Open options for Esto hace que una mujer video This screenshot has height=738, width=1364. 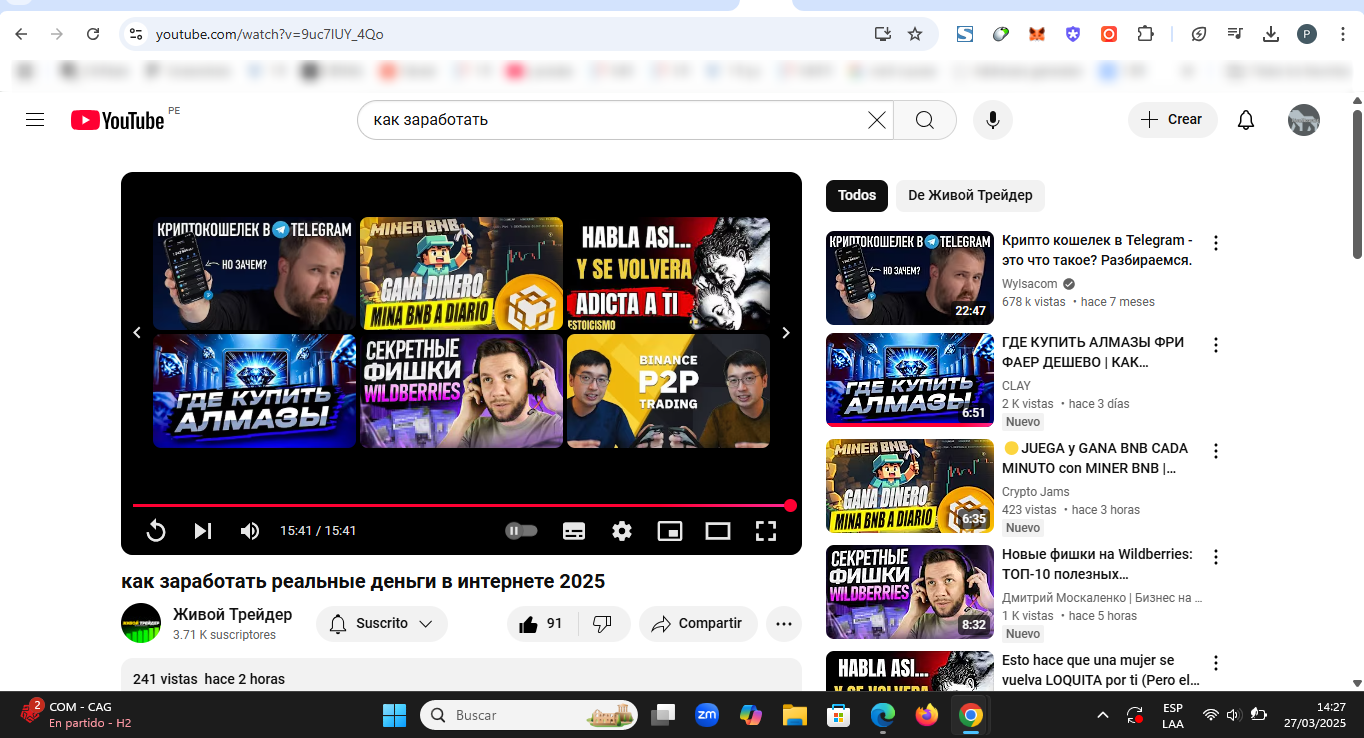[1216, 663]
